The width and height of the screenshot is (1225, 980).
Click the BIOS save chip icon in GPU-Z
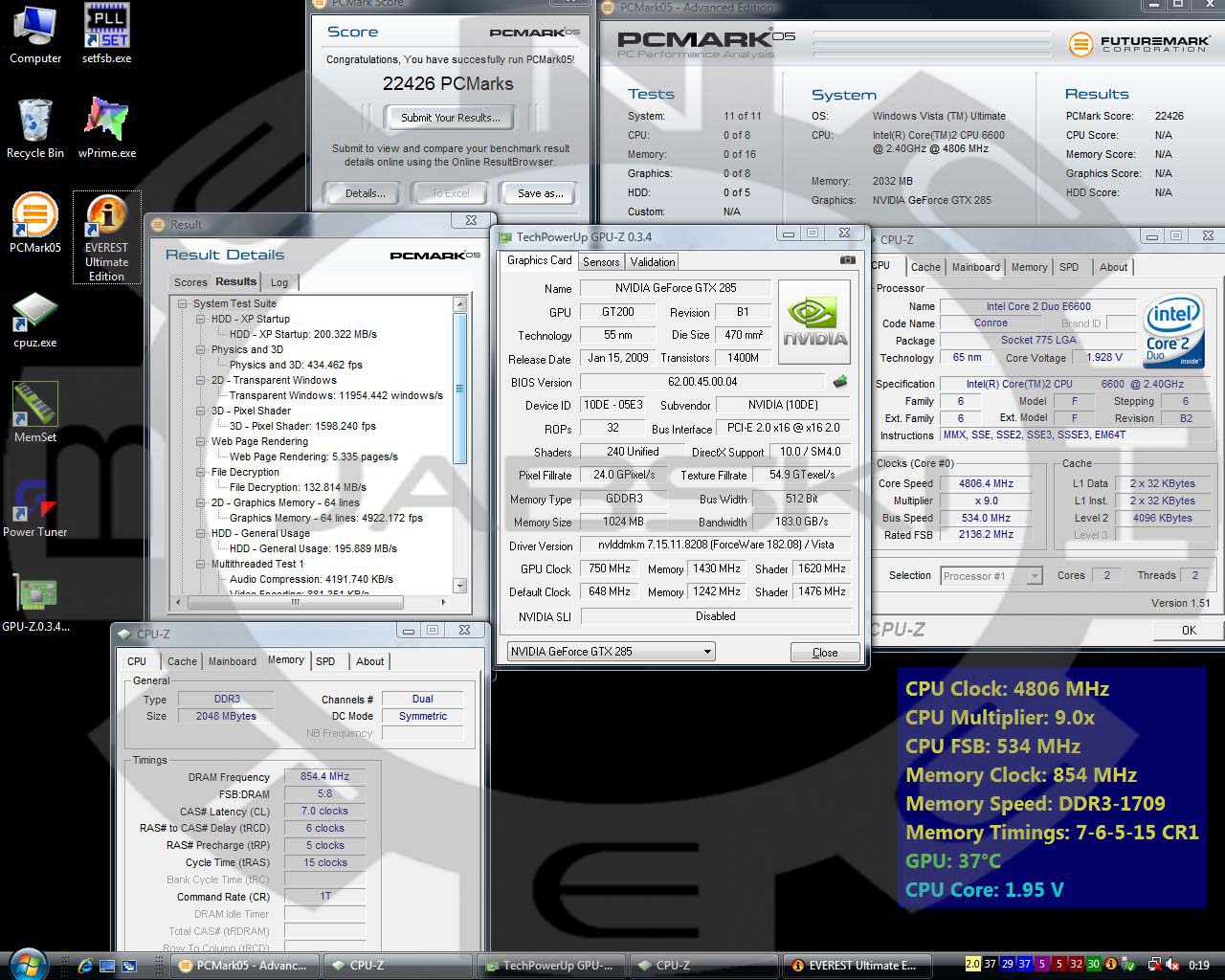tap(840, 382)
